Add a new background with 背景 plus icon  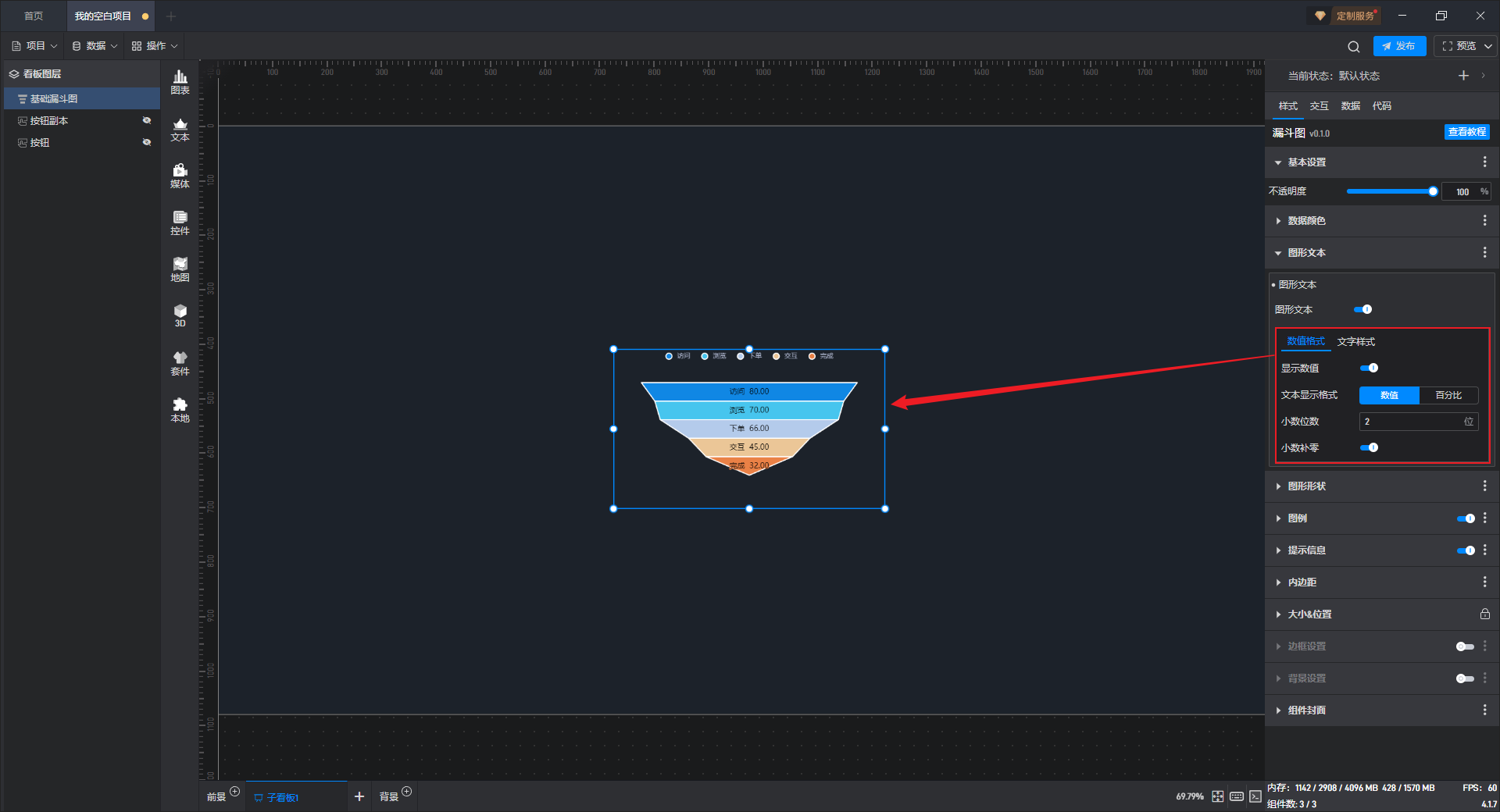point(407,791)
